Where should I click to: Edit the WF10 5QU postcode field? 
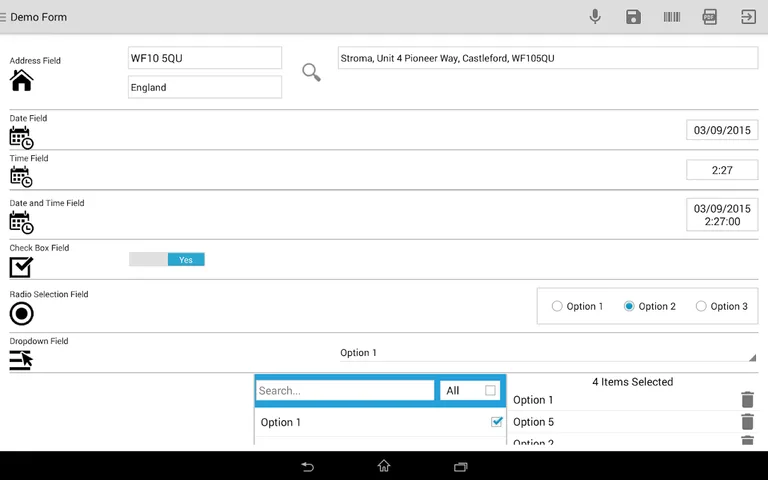tap(205, 58)
